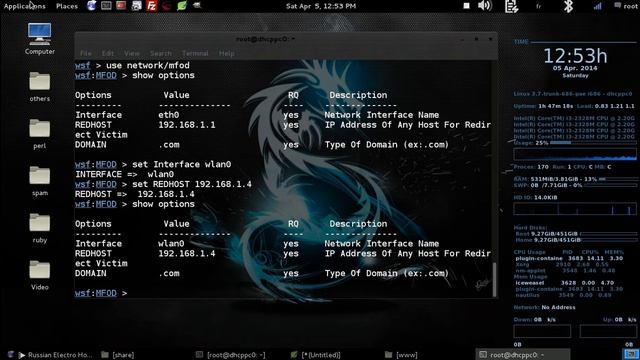Click the wlan0 value in second options table
This screenshot has height=360, width=640.
tap(171, 244)
